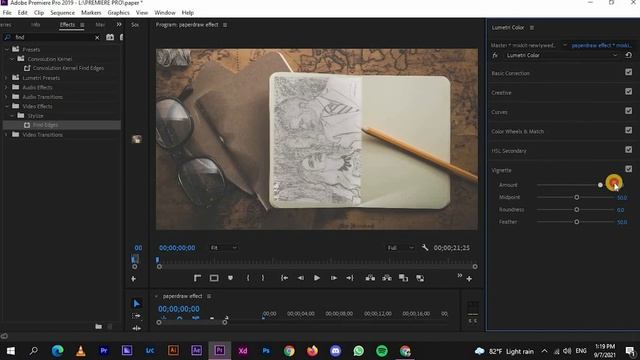The height and width of the screenshot is (360, 640).
Task: Toggle Color Wheels & Match checkbox
Action: click(x=629, y=130)
